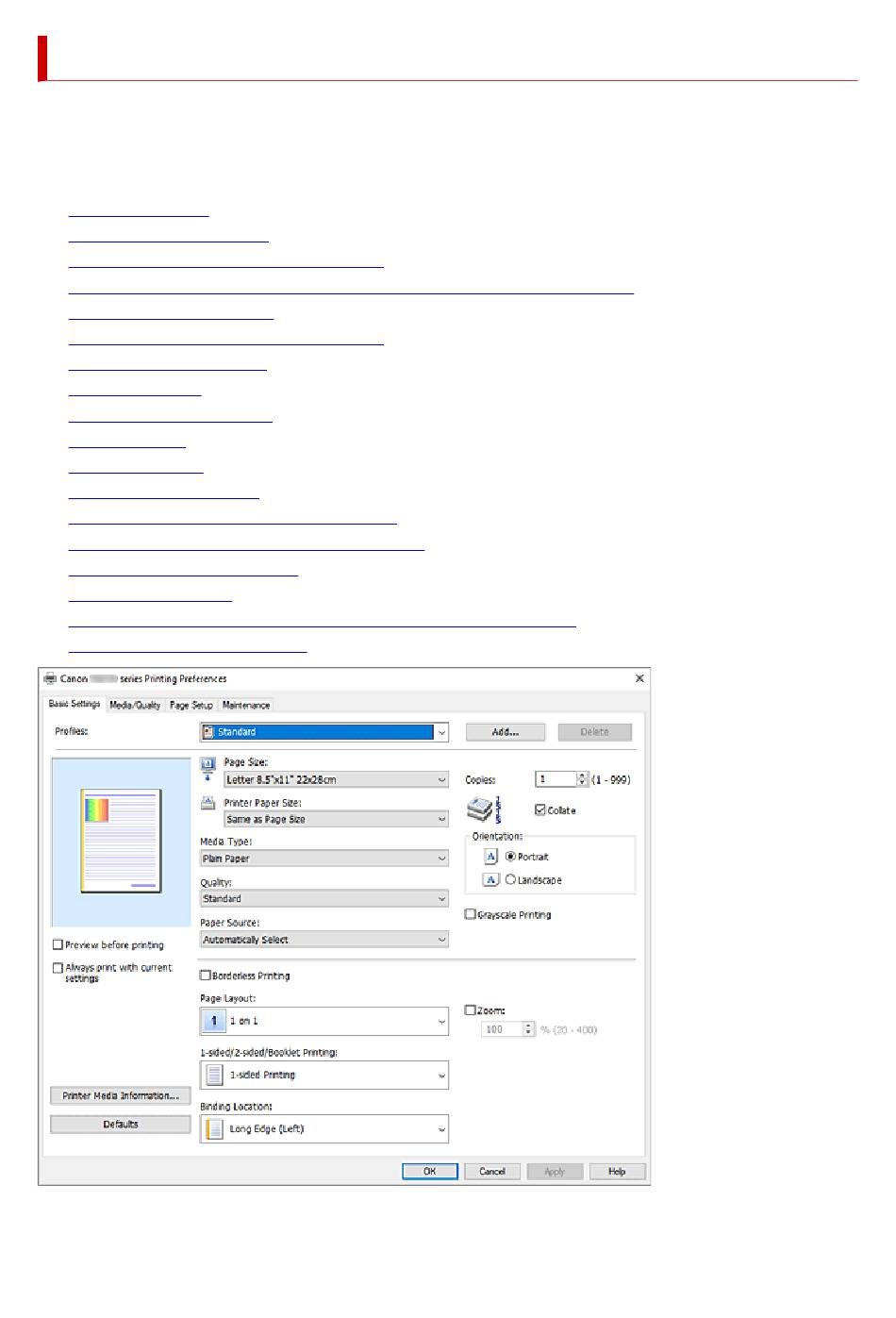Screen dimensions: 896x1318
Task: Click the Delete profile button
Action: (x=594, y=732)
